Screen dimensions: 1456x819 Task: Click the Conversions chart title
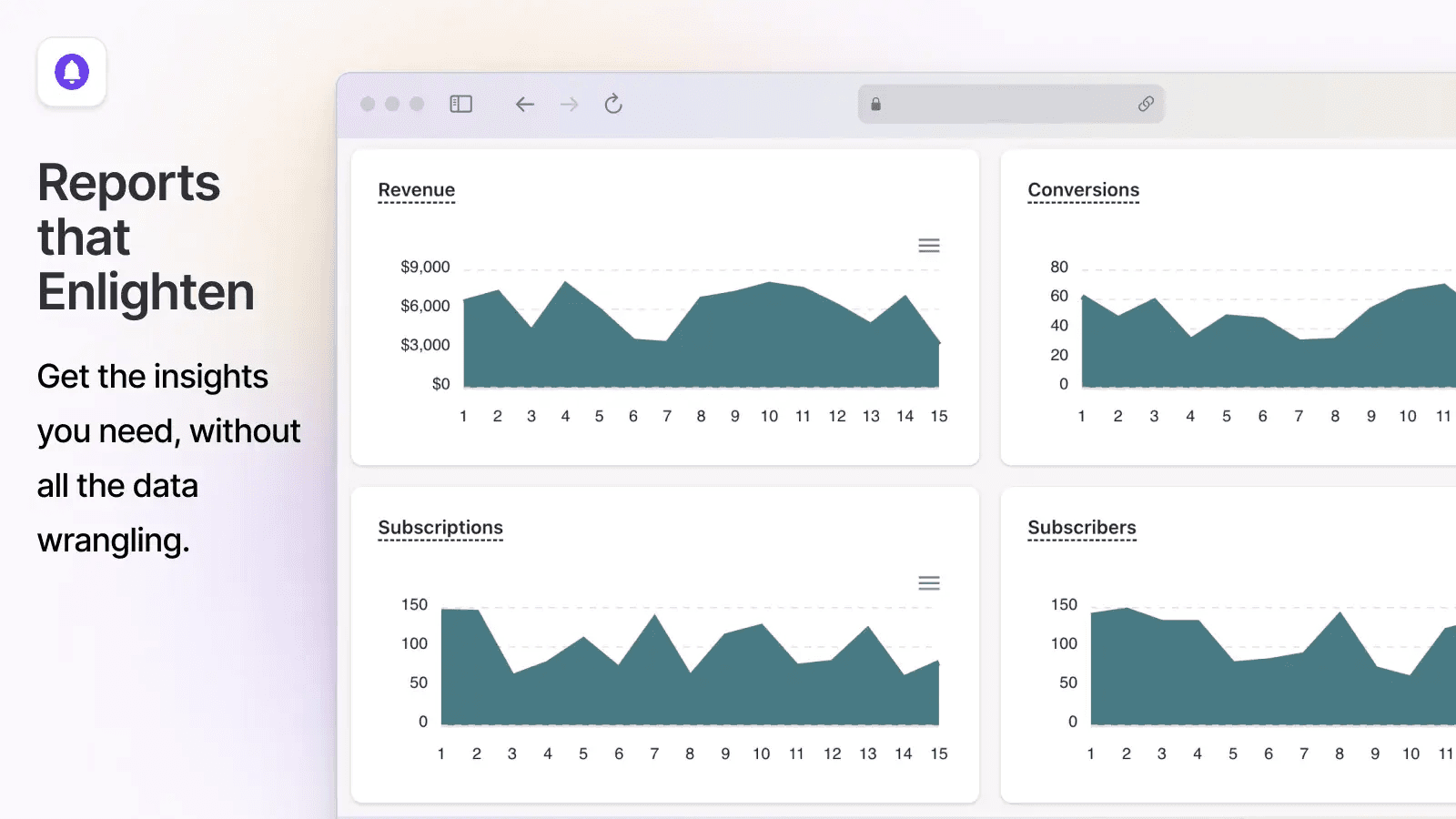point(1083,190)
